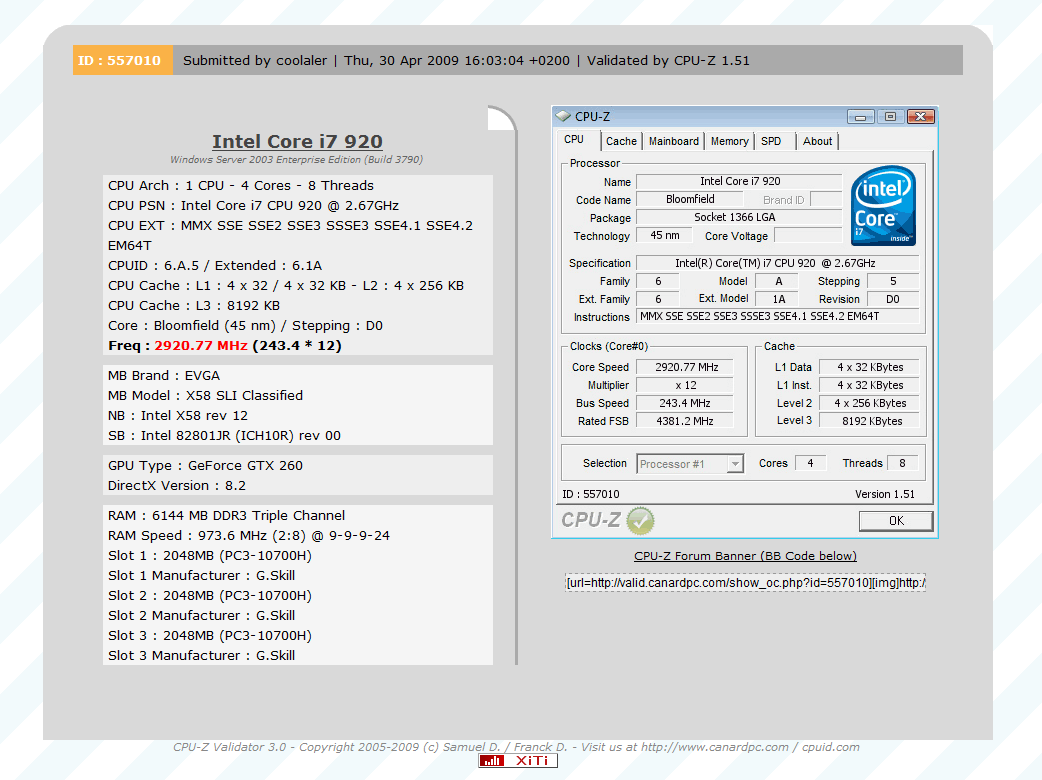Image resolution: width=1042 pixels, height=780 pixels.
Task: Open the About tab
Action: [x=817, y=141]
